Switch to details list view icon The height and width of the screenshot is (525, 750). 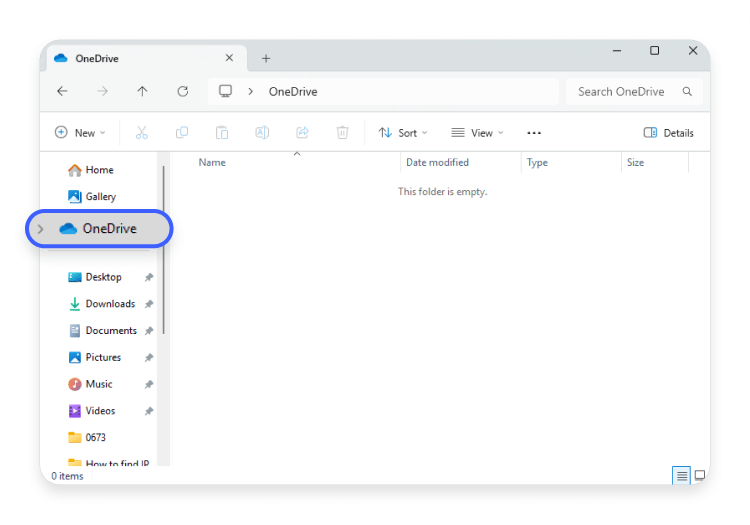click(x=682, y=475)
